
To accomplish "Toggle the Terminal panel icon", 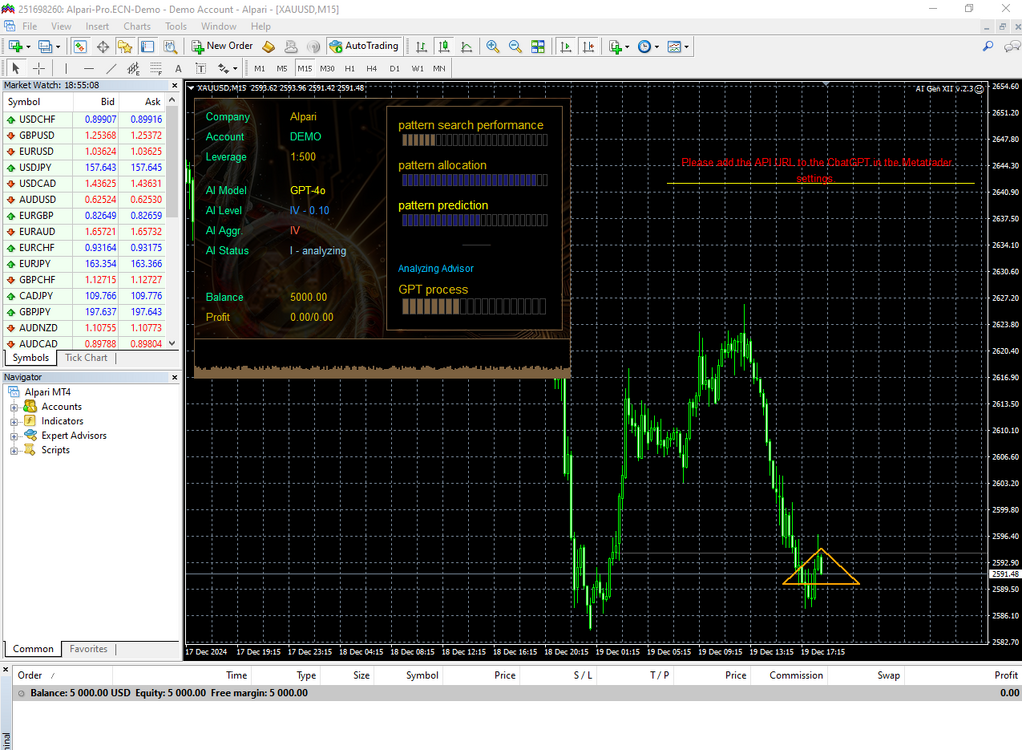I will click(148, 46).
